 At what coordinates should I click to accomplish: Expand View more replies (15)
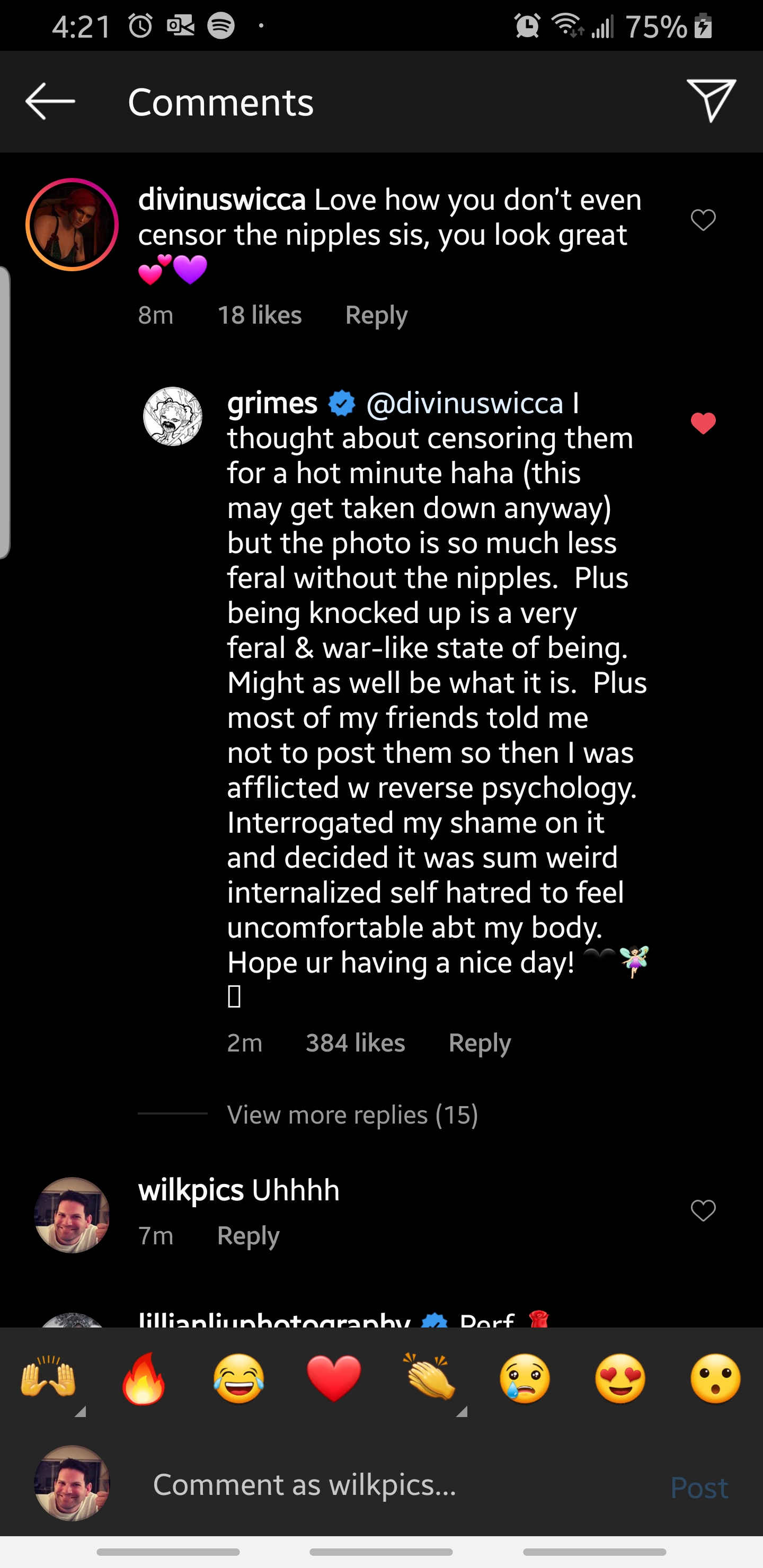[x=352, y=1115]
